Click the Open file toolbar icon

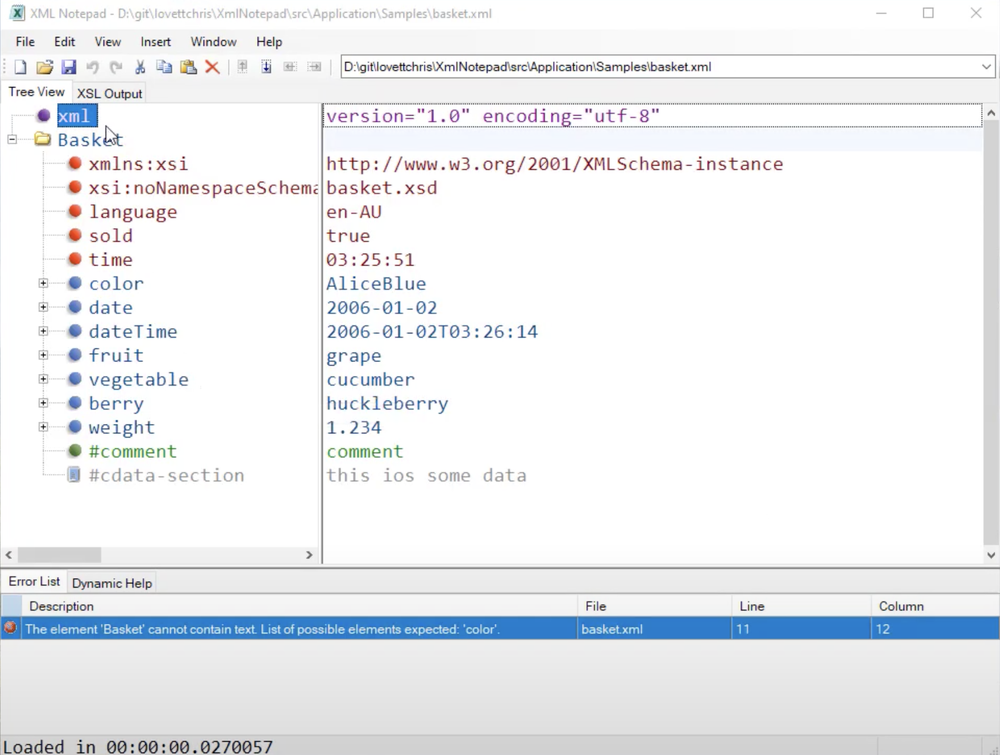click(44, 66)
